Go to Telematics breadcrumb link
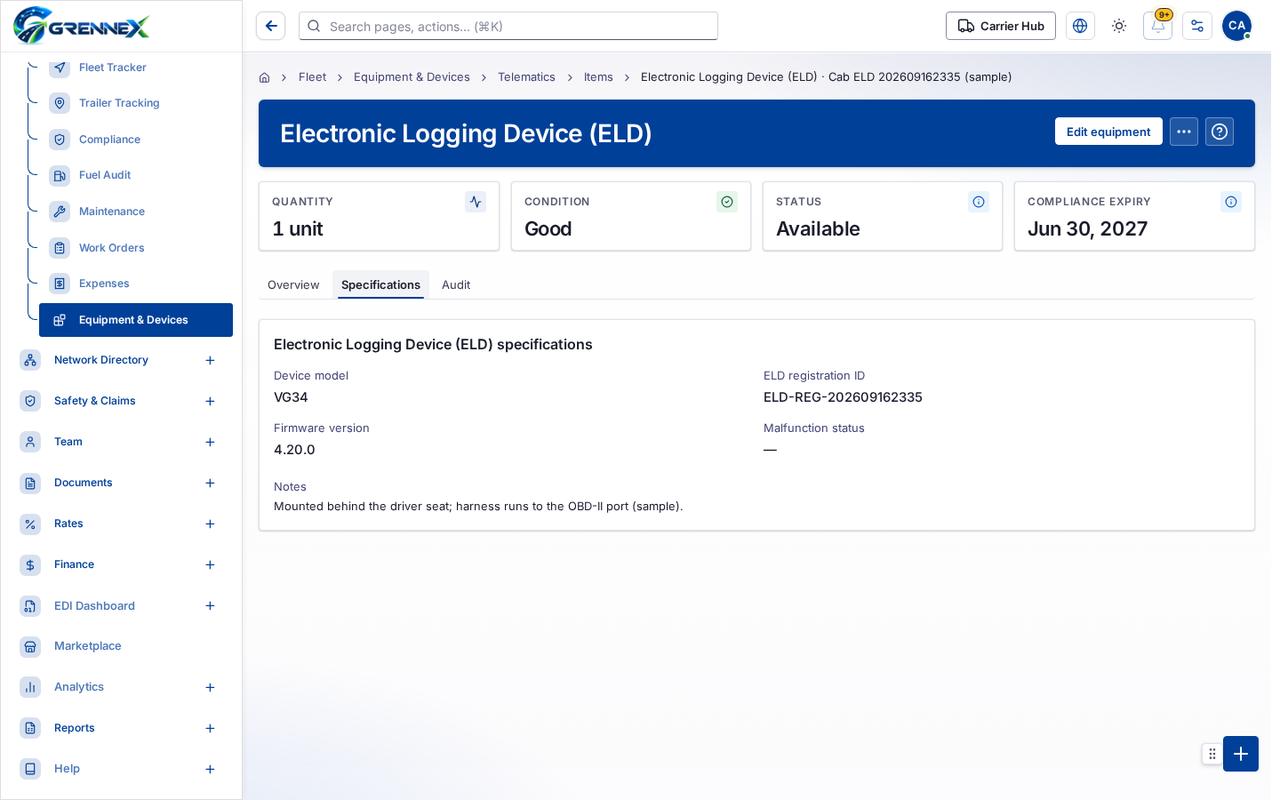 coord(526,77)
